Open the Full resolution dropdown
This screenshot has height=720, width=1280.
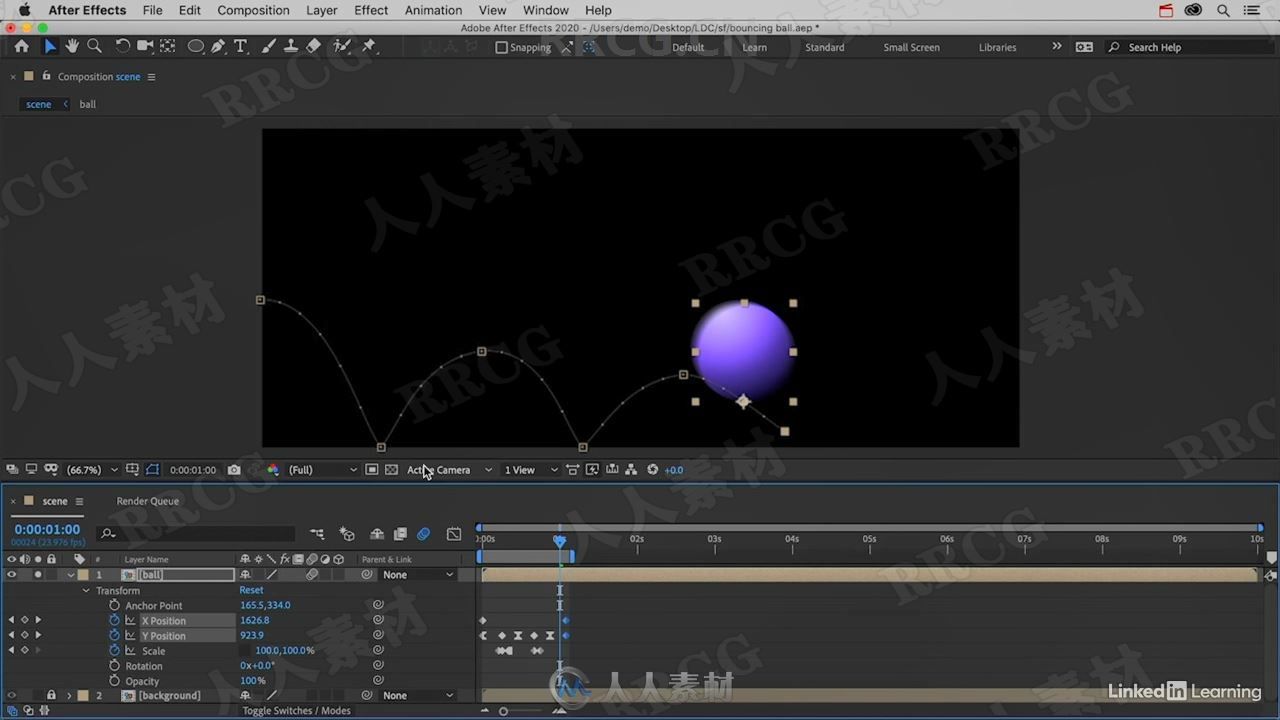(x=322, y=470)
